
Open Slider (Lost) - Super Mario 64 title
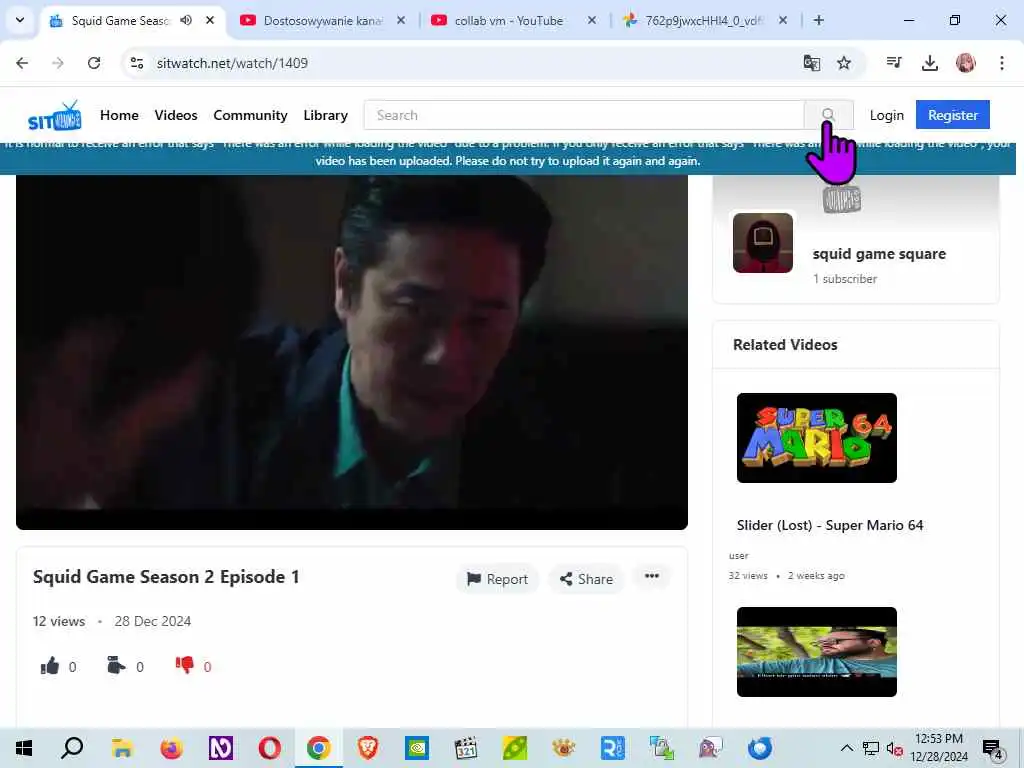click(x=830, y=525)
